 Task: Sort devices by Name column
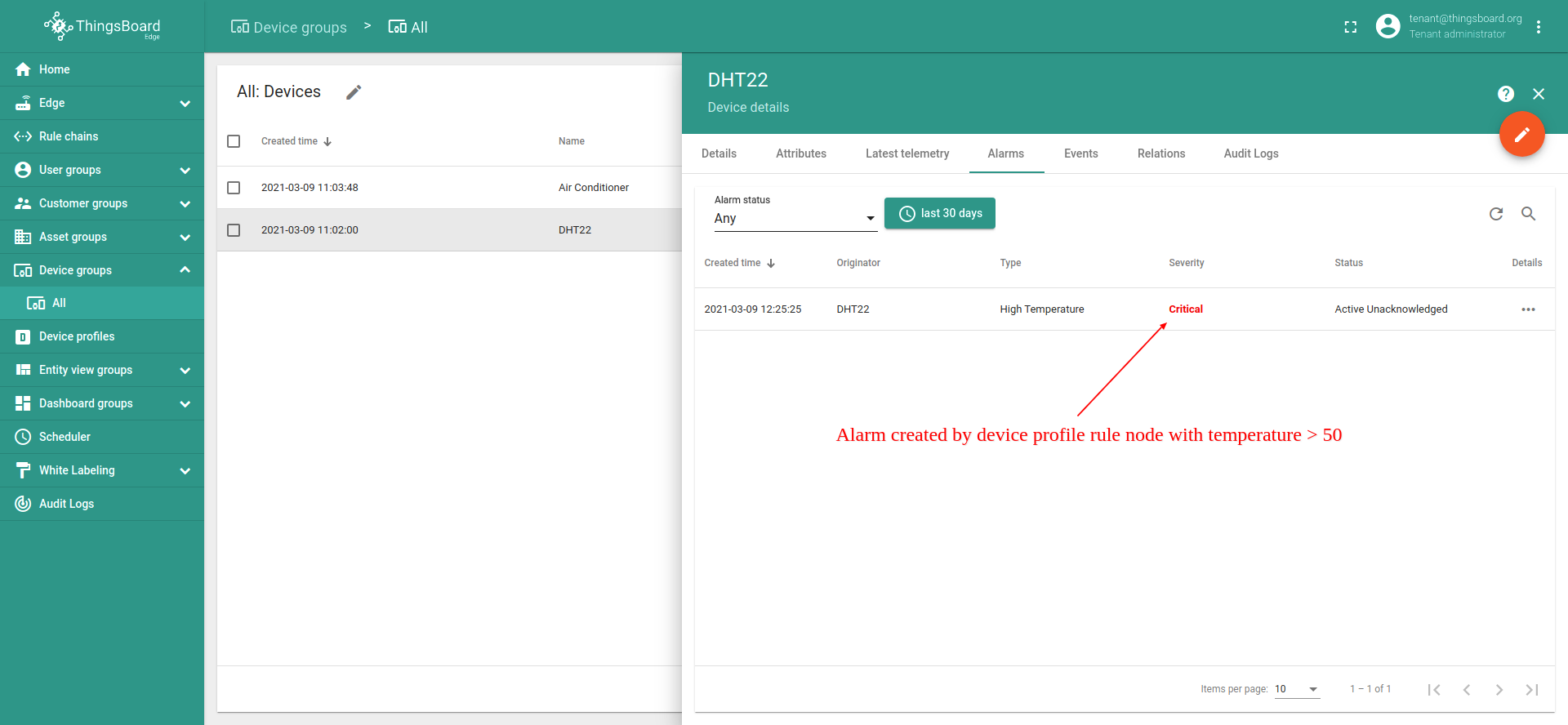click(x=572, y=141)
